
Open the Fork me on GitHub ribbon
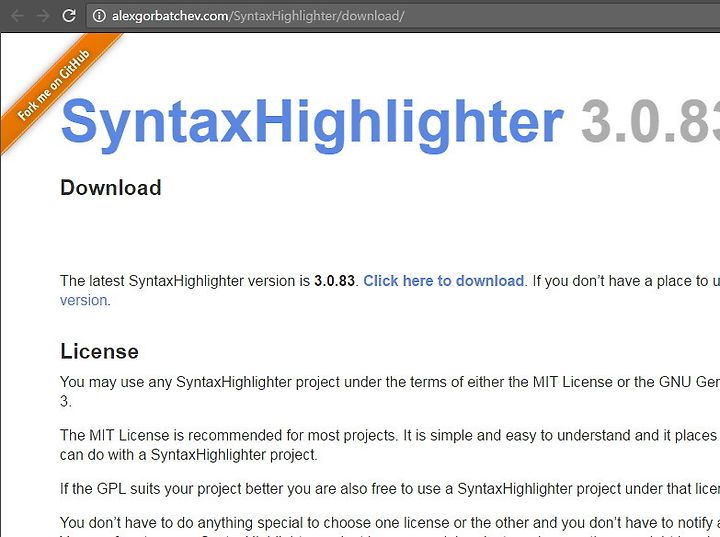[x=54, y=86]
